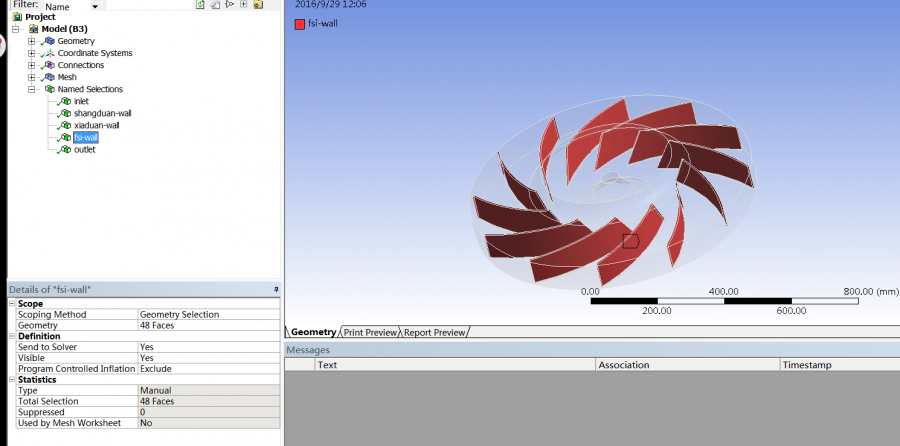Collapse the Definition section in Details
Image resolution: width=900 pixels, height=446 pixels.
point(12,336)
